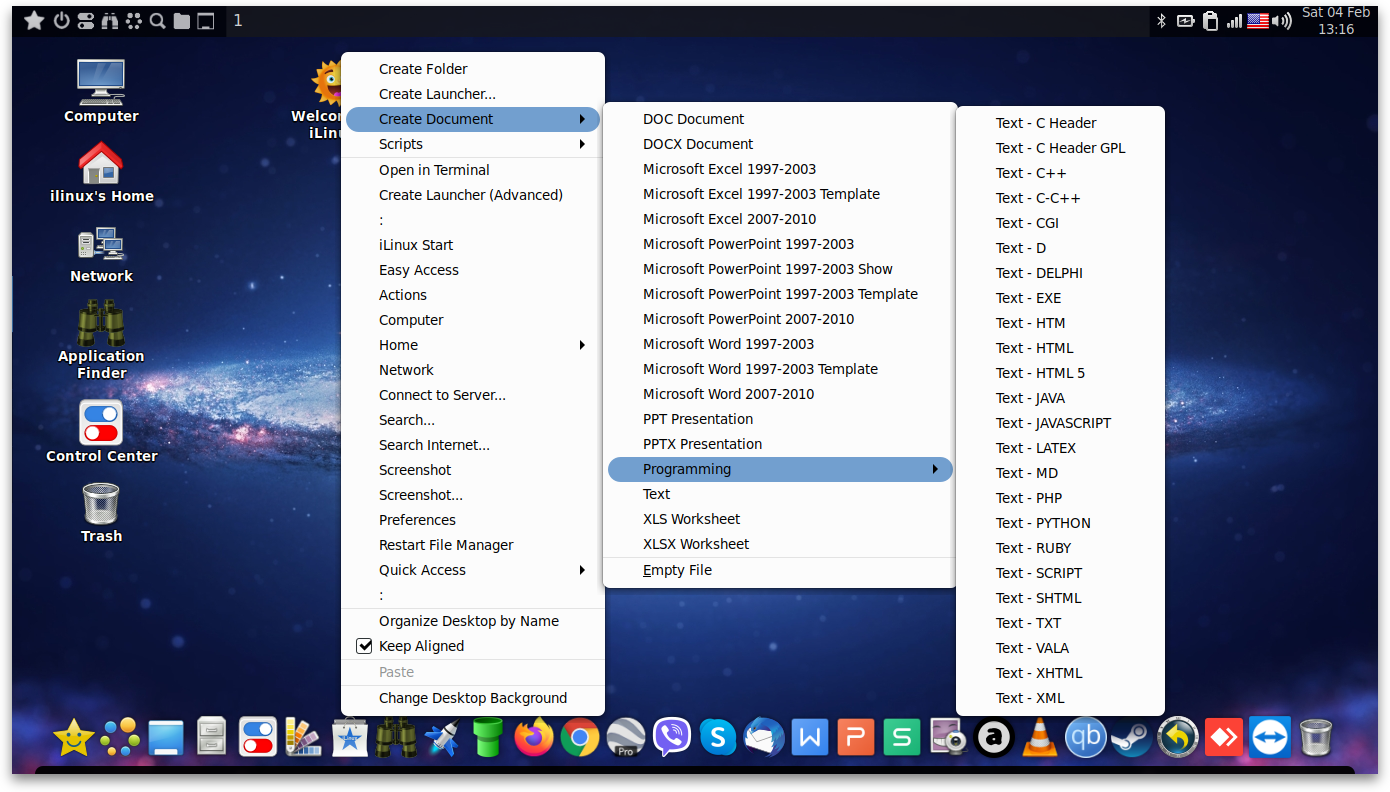Expand the Home submenu arrow

point(582,345)
